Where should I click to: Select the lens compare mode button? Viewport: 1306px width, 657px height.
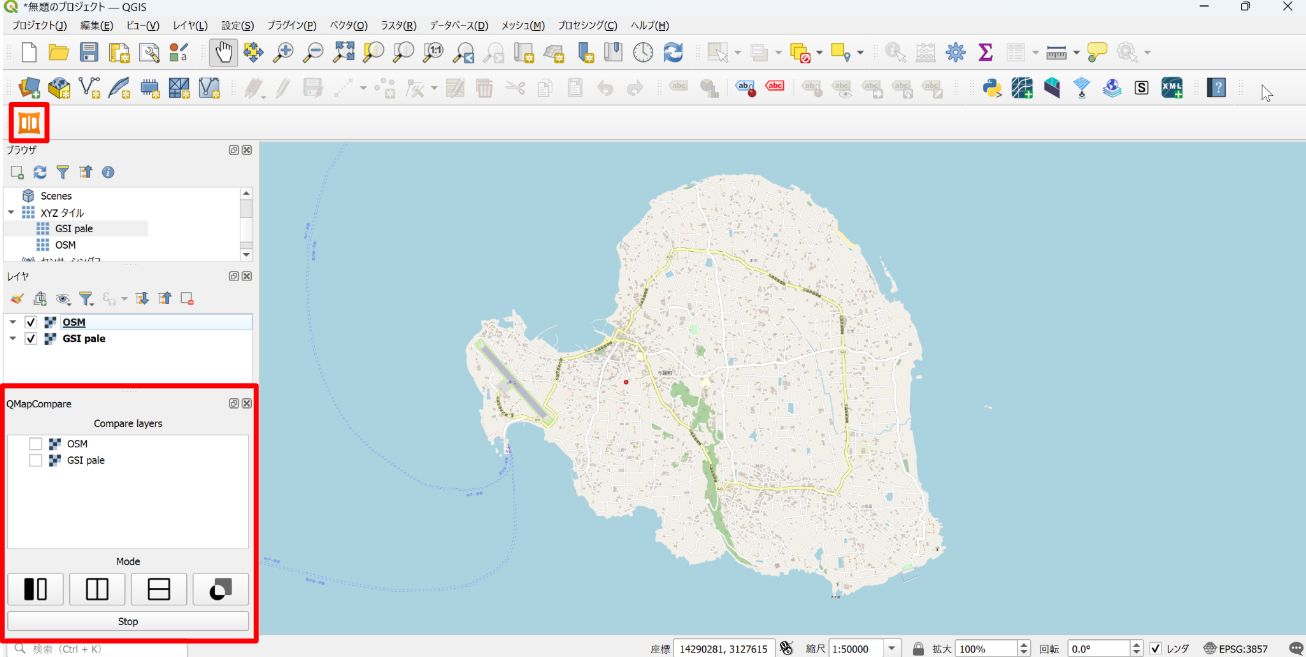click(x=220, y=589)
